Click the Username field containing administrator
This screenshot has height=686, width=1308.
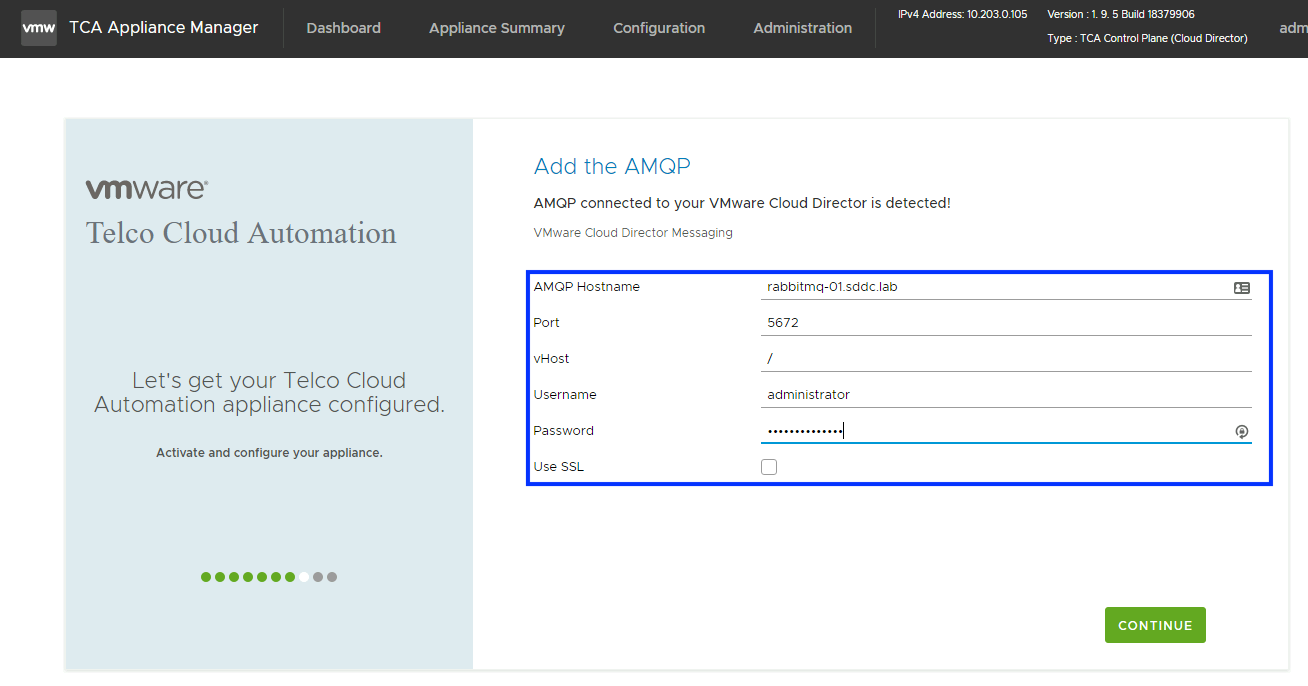(x=1005, y=395)
